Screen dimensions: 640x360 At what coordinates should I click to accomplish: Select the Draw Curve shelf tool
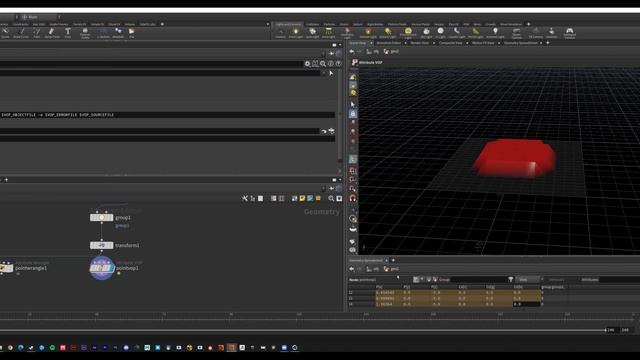pos(21,33)
